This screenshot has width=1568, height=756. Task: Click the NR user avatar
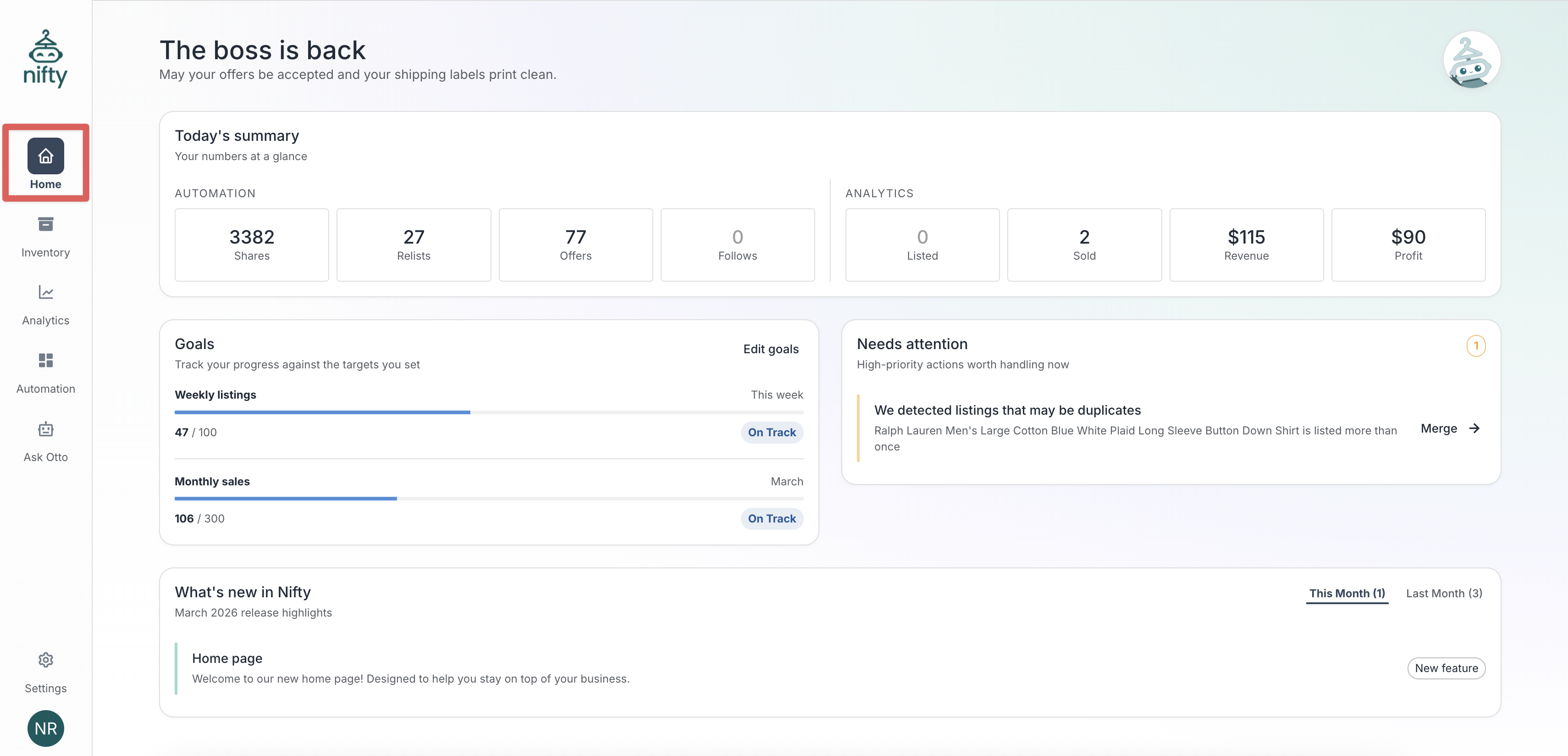coord(46,728)
